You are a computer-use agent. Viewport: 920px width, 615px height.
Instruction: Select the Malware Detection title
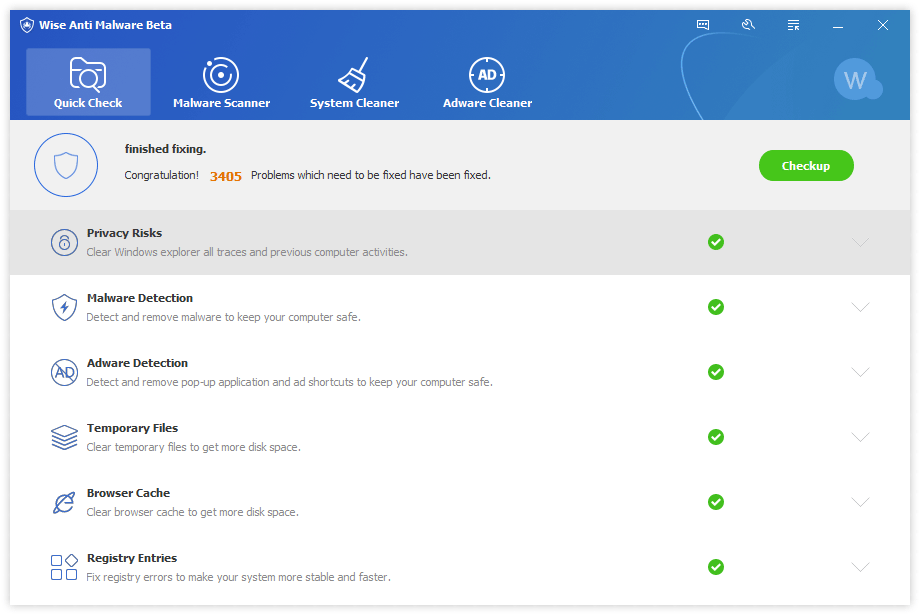[140, 298]
